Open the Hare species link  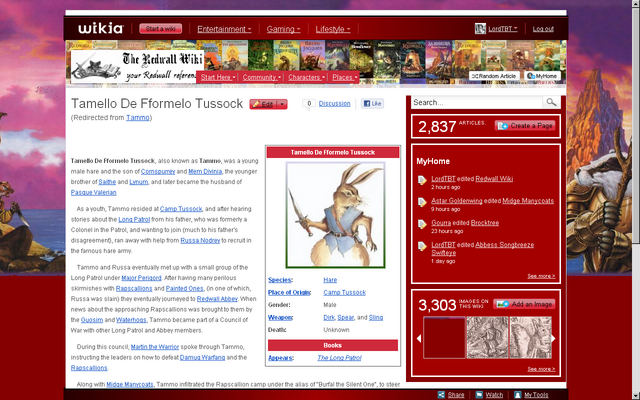pos(330,280)
